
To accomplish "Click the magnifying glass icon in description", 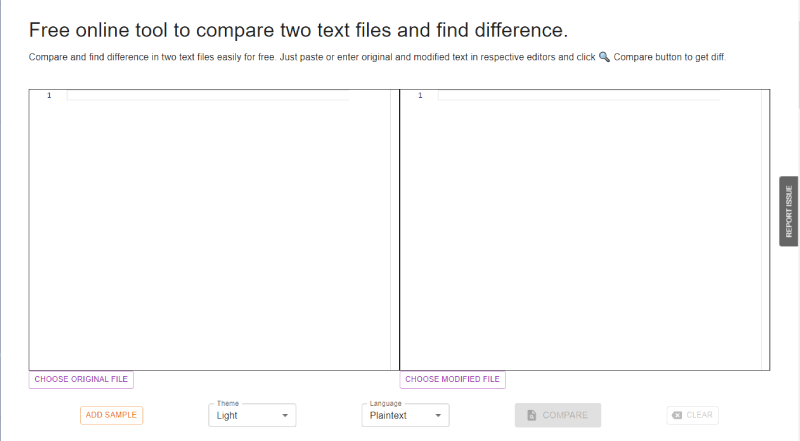I will pos(604,57).
